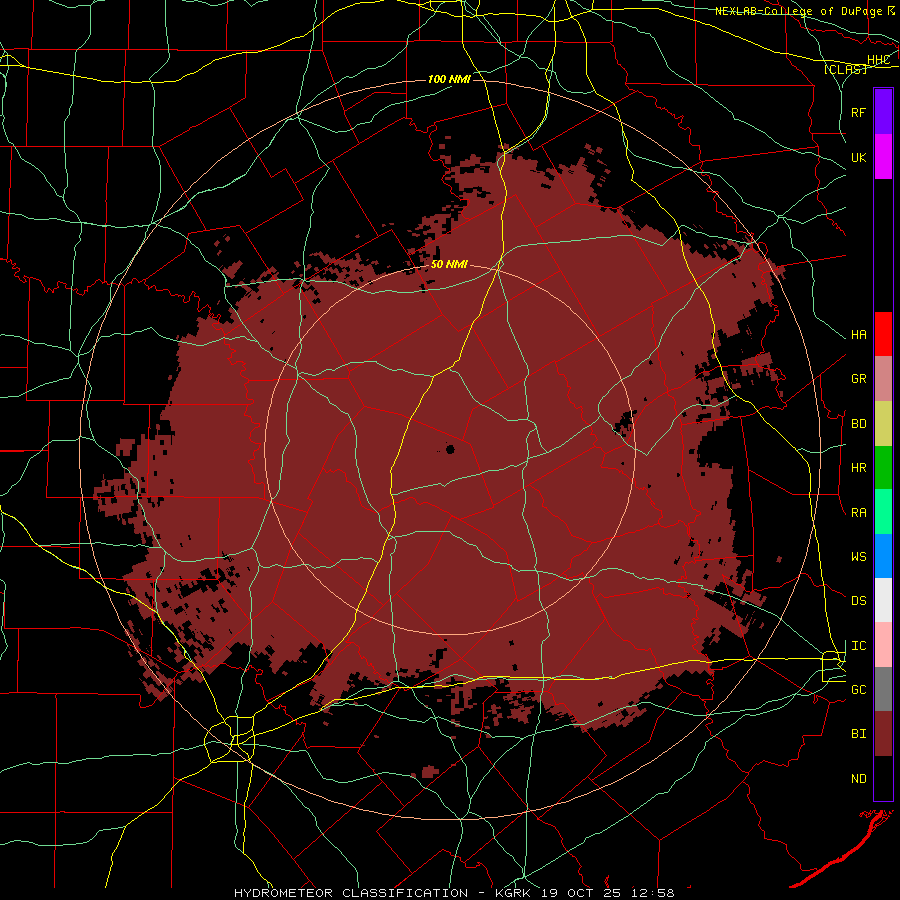
Task: Click the HA red legend swatch
Action: point(883,334)
